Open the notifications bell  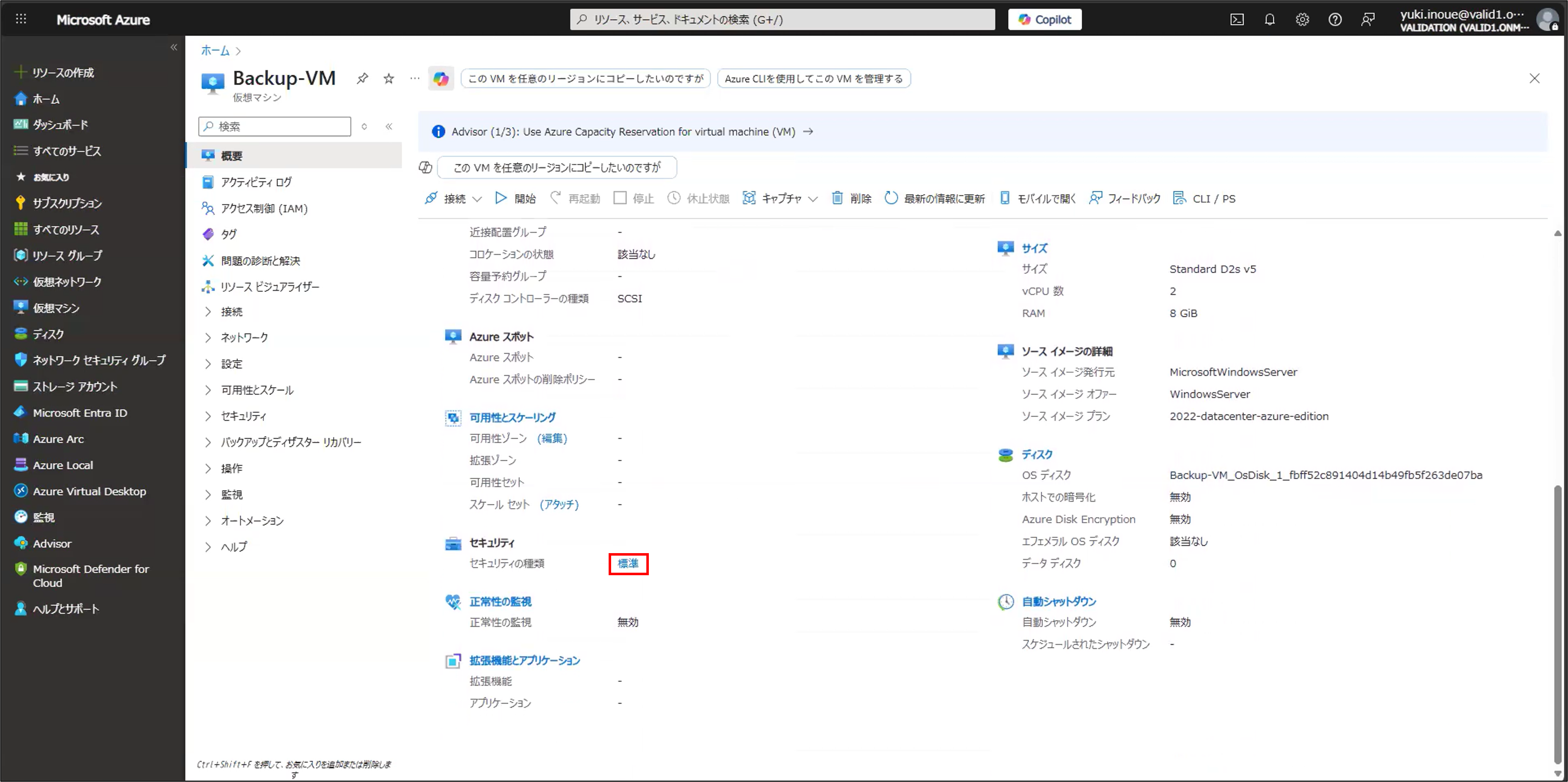(1270, 20)
